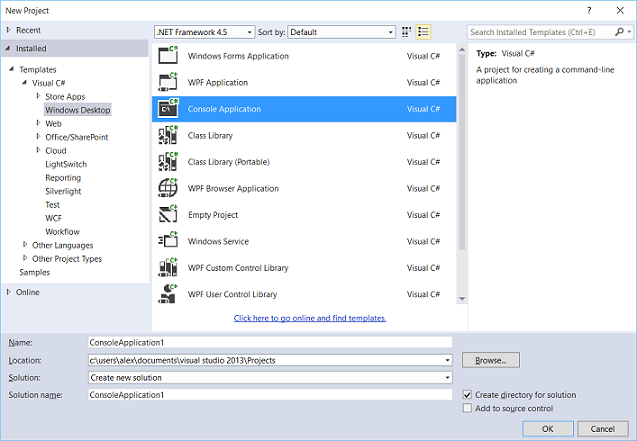Open the help question mark
637x441 pixels.
pyautogui.click(x=589, y=11)
